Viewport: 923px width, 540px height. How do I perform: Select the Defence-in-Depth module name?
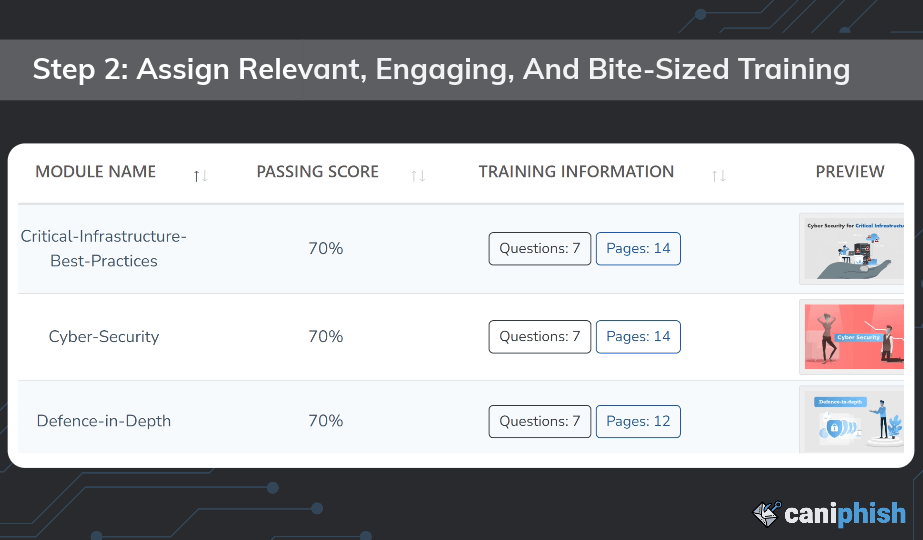pyautogui.click(x=104, y=421)
